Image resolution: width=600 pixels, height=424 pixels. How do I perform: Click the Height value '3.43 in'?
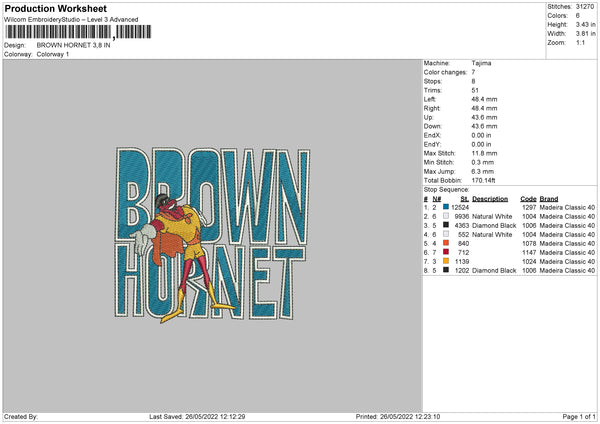(x=585, y=24)
